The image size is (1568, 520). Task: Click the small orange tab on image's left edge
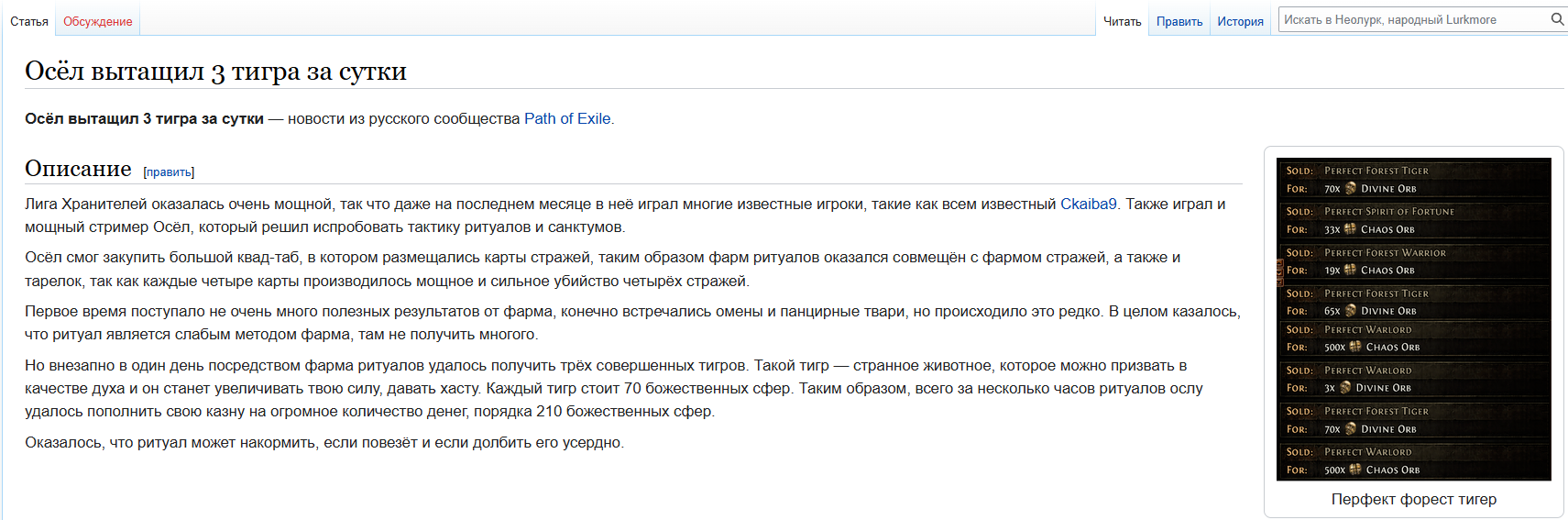tap(1279, 272)
